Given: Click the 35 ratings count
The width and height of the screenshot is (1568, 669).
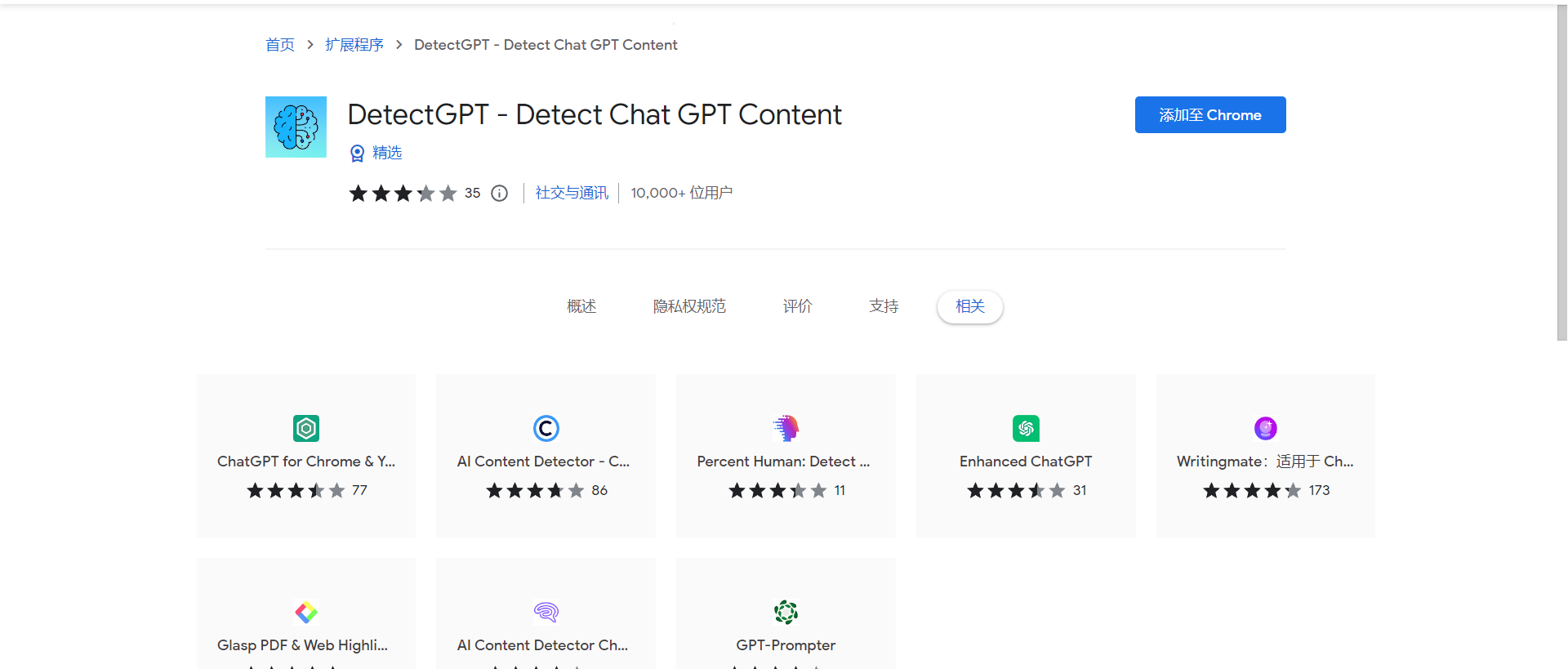Looking at the screenshot, I should click(x=472, y=193).
